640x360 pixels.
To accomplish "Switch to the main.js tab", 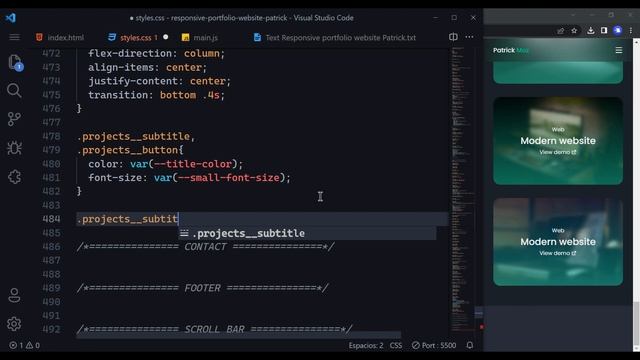I will click(200, 38).
